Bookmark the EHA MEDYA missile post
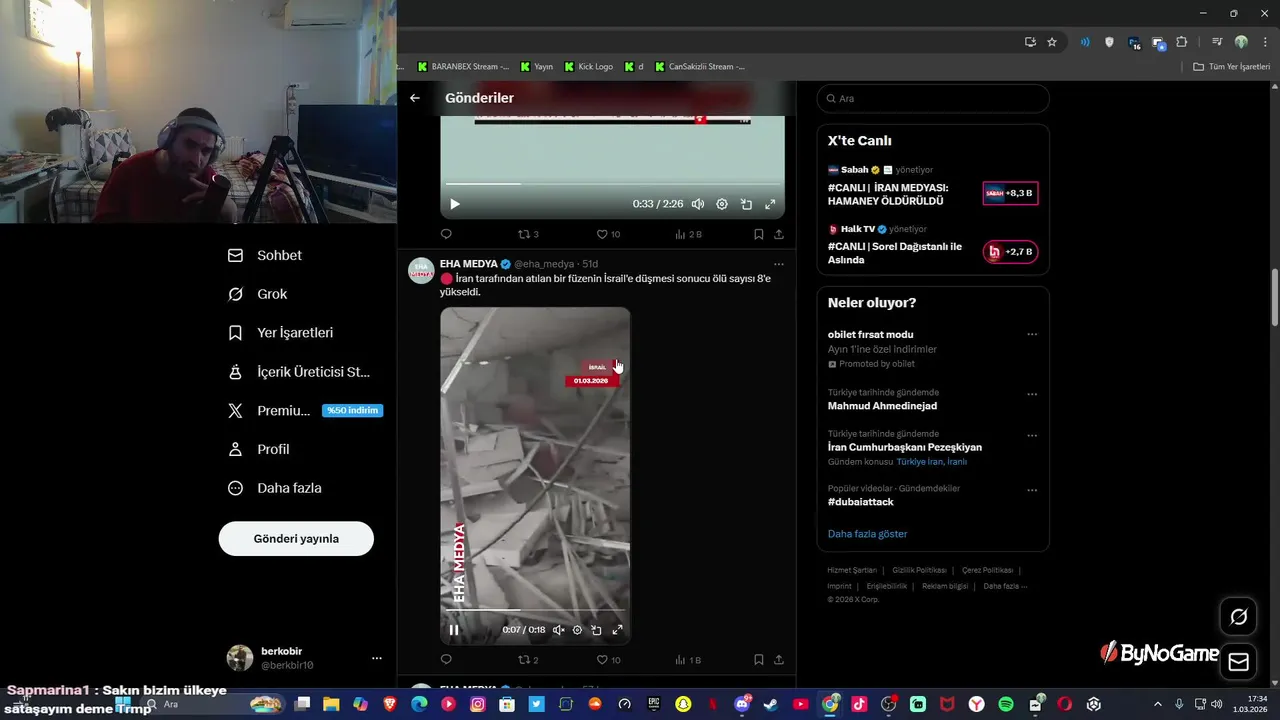The image size is (1280, 720). (759, 660)
